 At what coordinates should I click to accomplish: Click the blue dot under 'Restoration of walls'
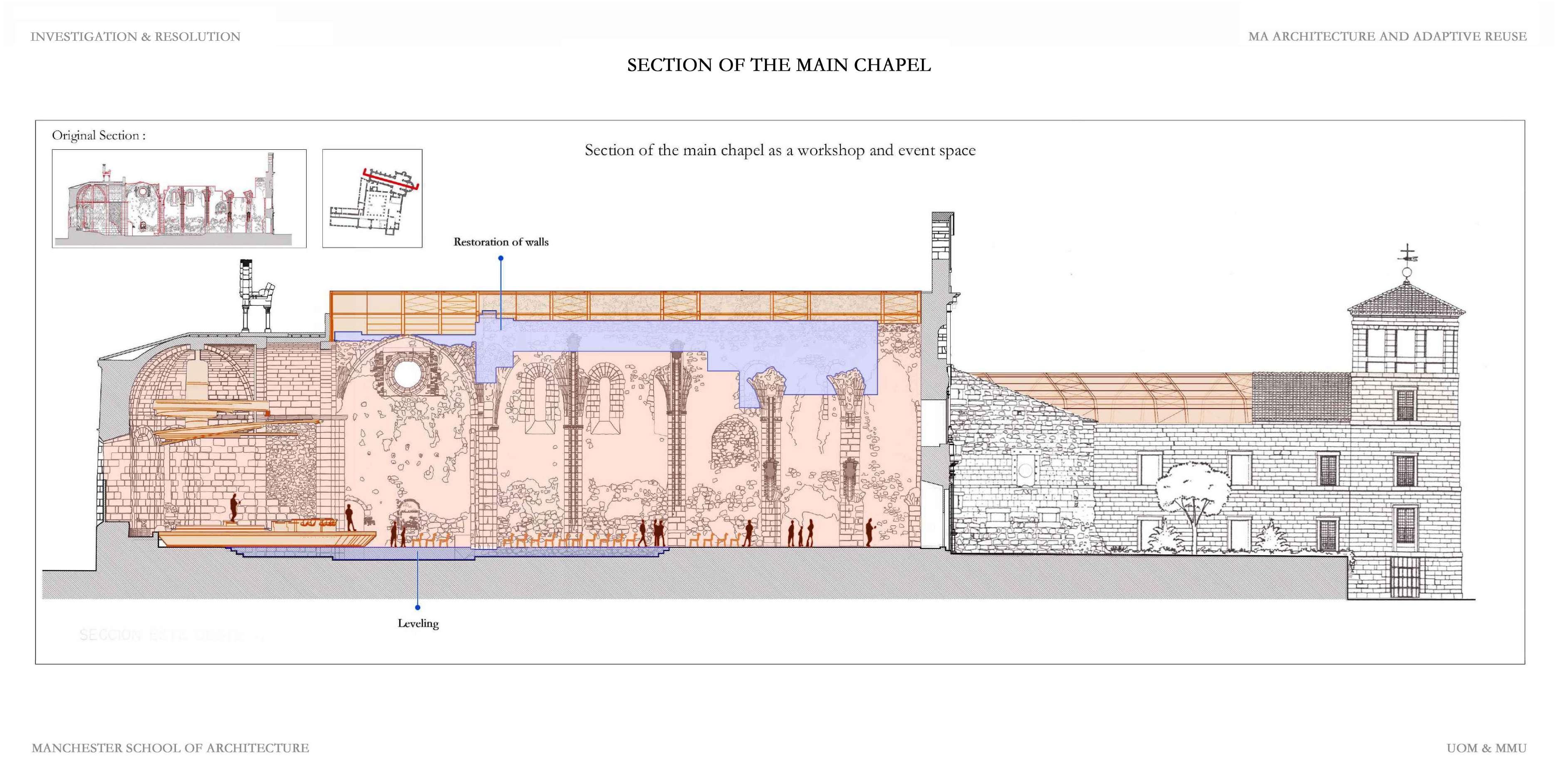501,258
